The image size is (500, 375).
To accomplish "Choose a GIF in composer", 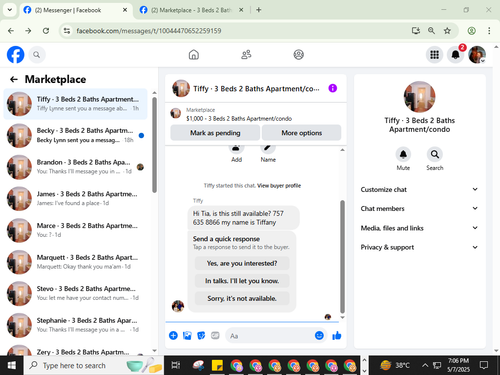I will pyautogui.click(x=215, y=335).
